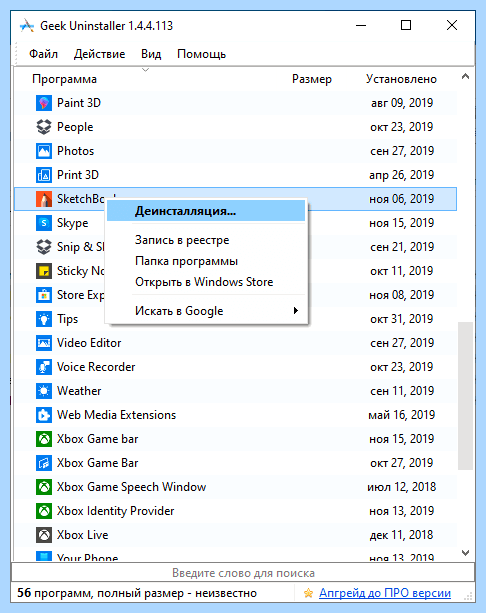486x613 pixels.
Task: Click the Skype app icon
Action: coord(44,223)
